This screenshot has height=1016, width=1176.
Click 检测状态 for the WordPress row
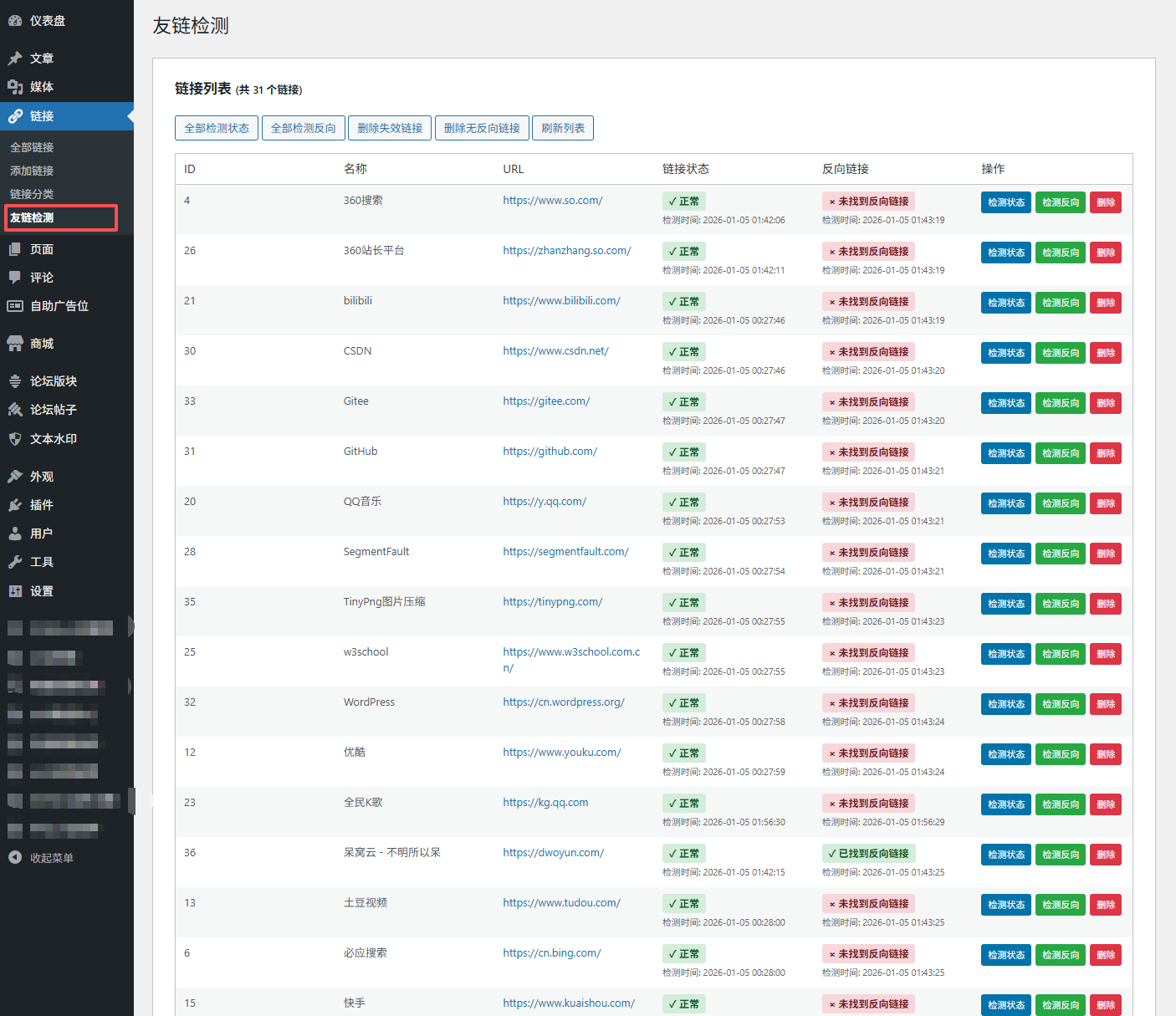click(x=1005, y=704)
